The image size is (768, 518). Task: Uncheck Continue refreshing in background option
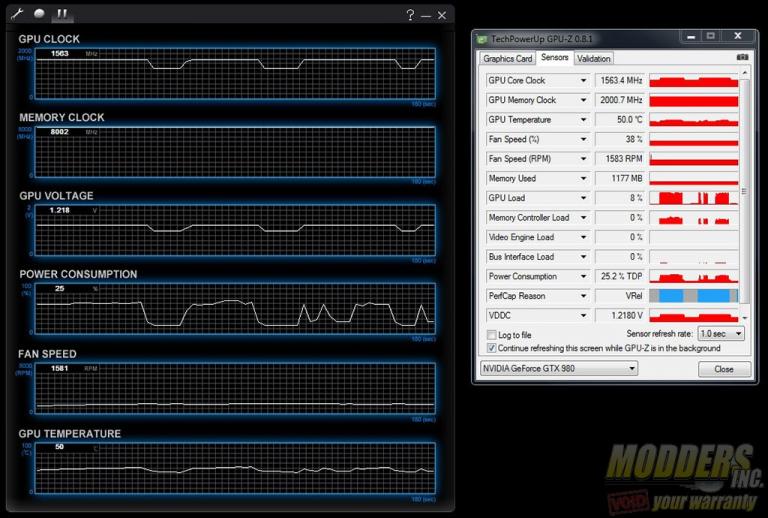(x=491, y=348)
